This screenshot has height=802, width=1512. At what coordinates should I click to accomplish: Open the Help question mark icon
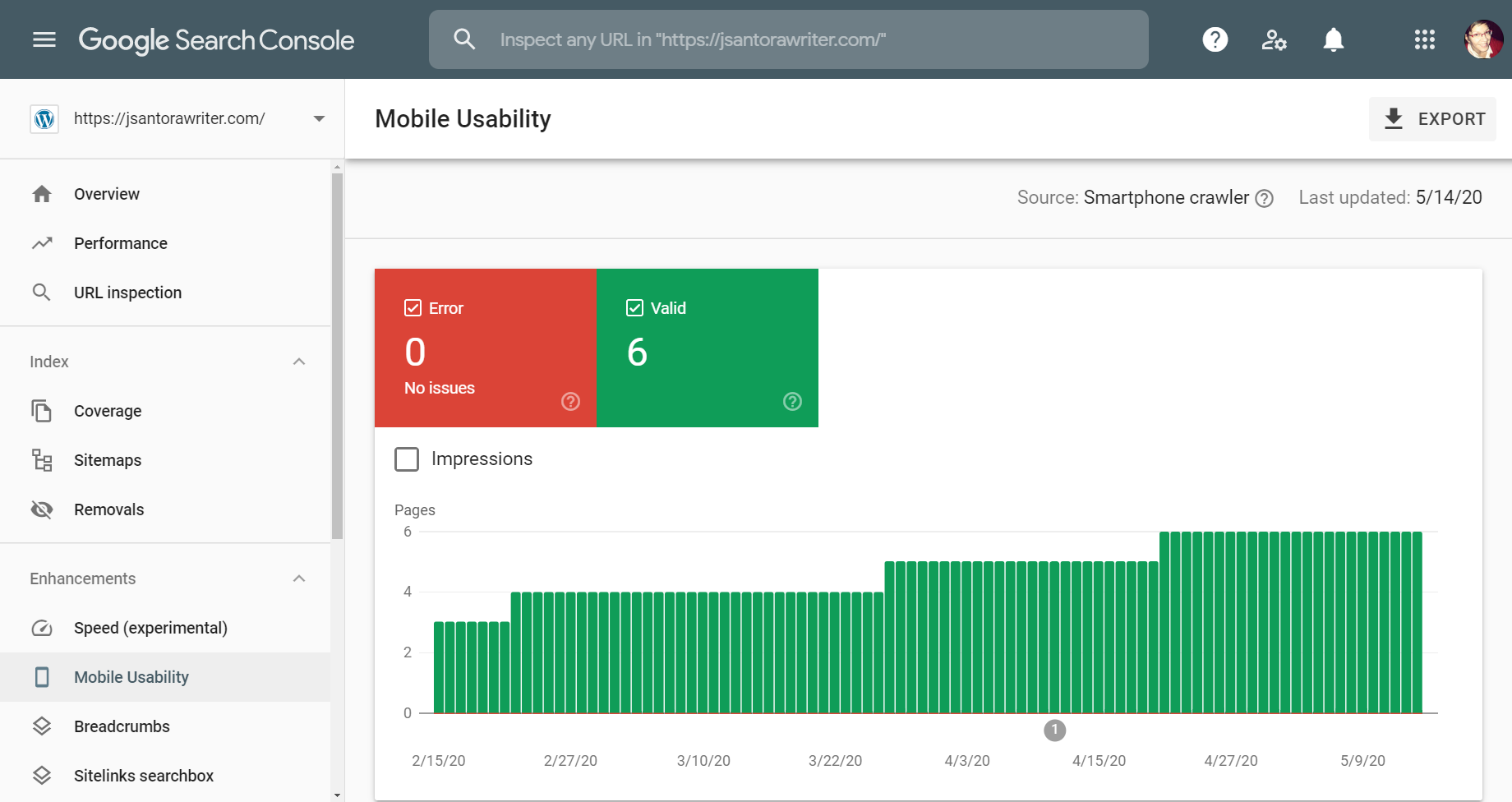1215,39
